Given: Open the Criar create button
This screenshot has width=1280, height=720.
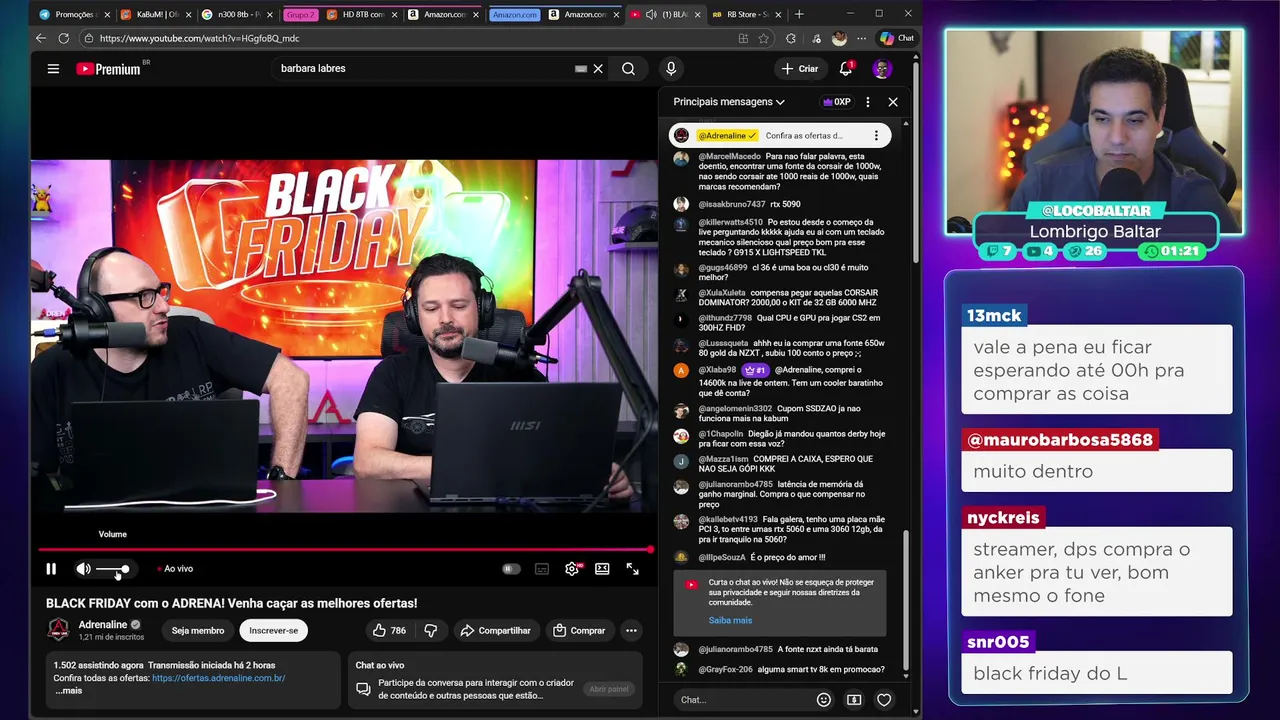Looking at the screenshot, I should tap(800, 69).
